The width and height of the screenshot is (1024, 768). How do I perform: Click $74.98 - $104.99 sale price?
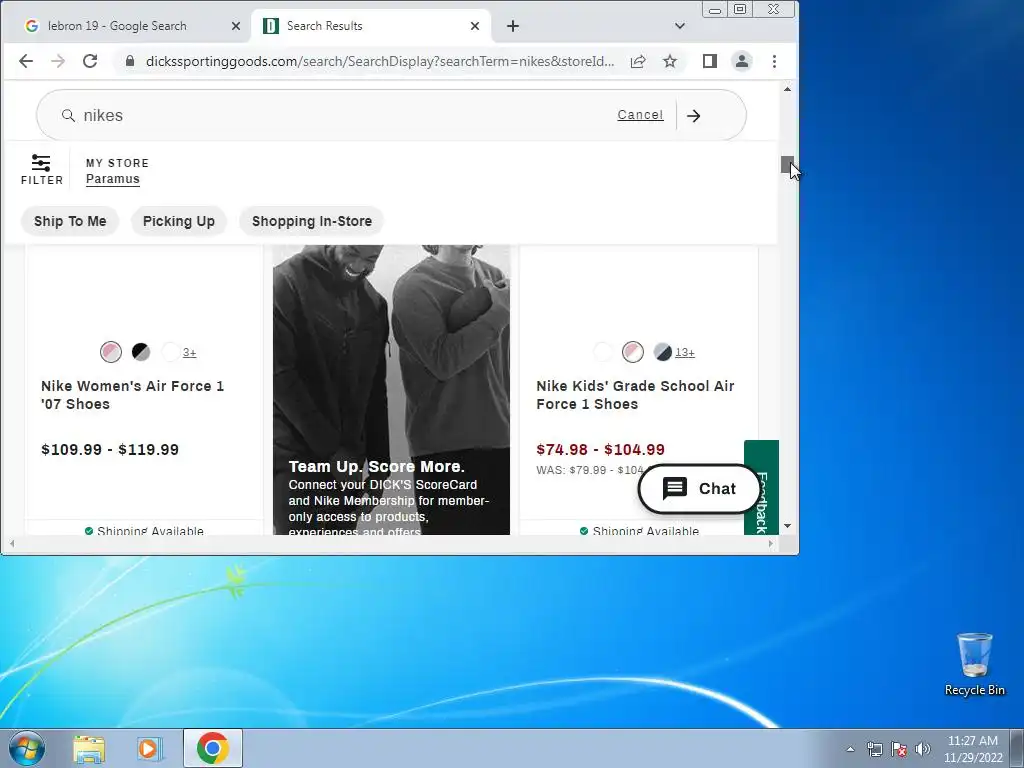[600, 450]
